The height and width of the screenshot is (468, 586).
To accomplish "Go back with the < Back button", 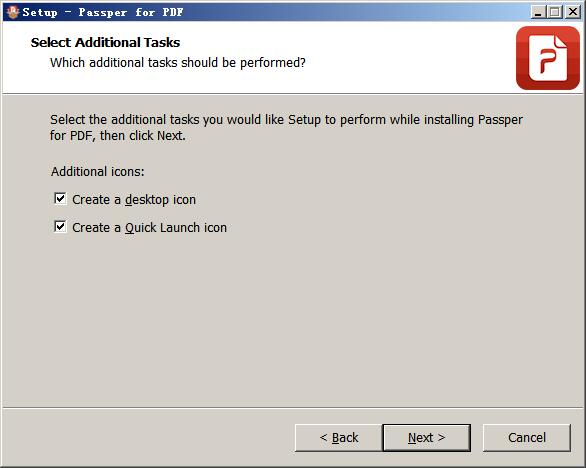I will point(339,438).
